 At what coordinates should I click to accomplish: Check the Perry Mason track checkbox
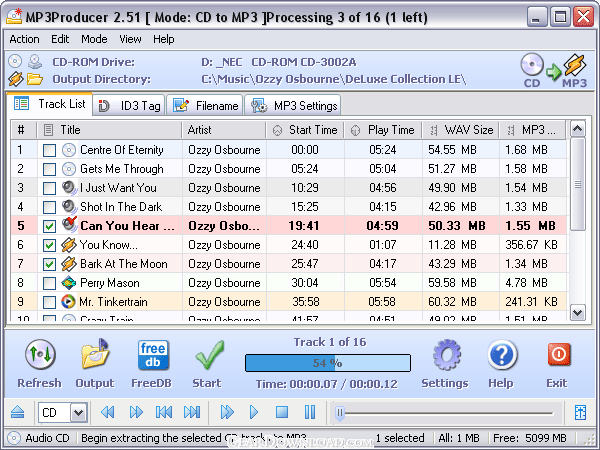point(49,284)
